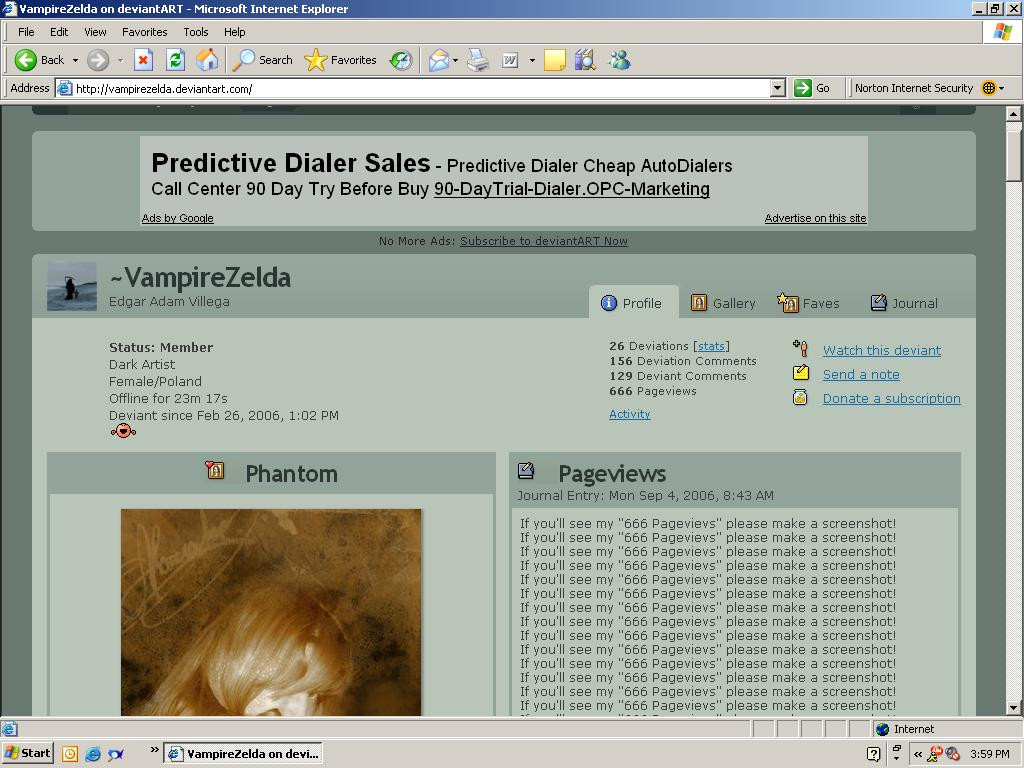This screenshot has height=768, width=1024.
Task: Open the Windows Start button
Action: tap(27, 753)
